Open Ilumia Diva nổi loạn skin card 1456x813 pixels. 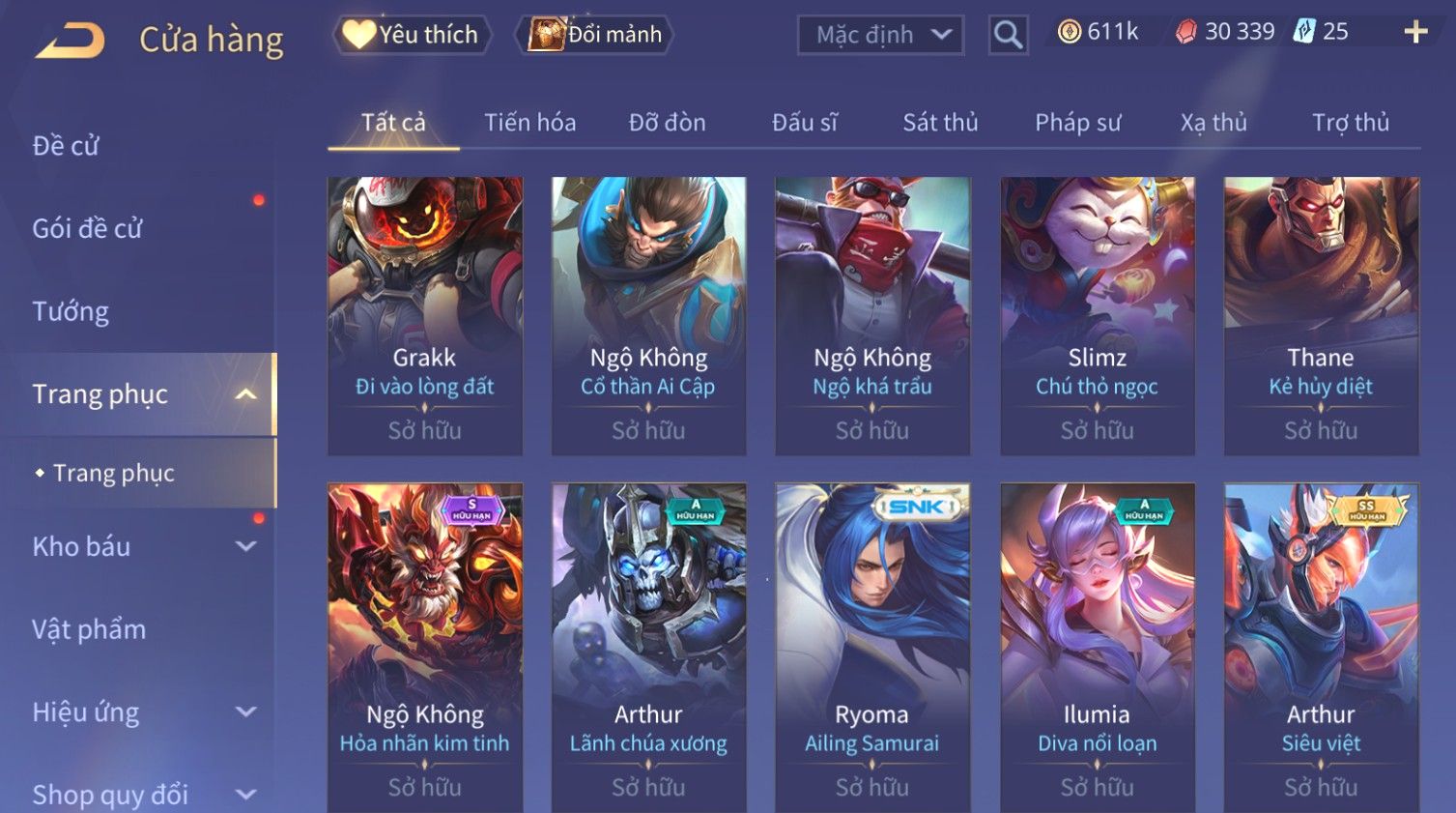[x=1098, y=648]
